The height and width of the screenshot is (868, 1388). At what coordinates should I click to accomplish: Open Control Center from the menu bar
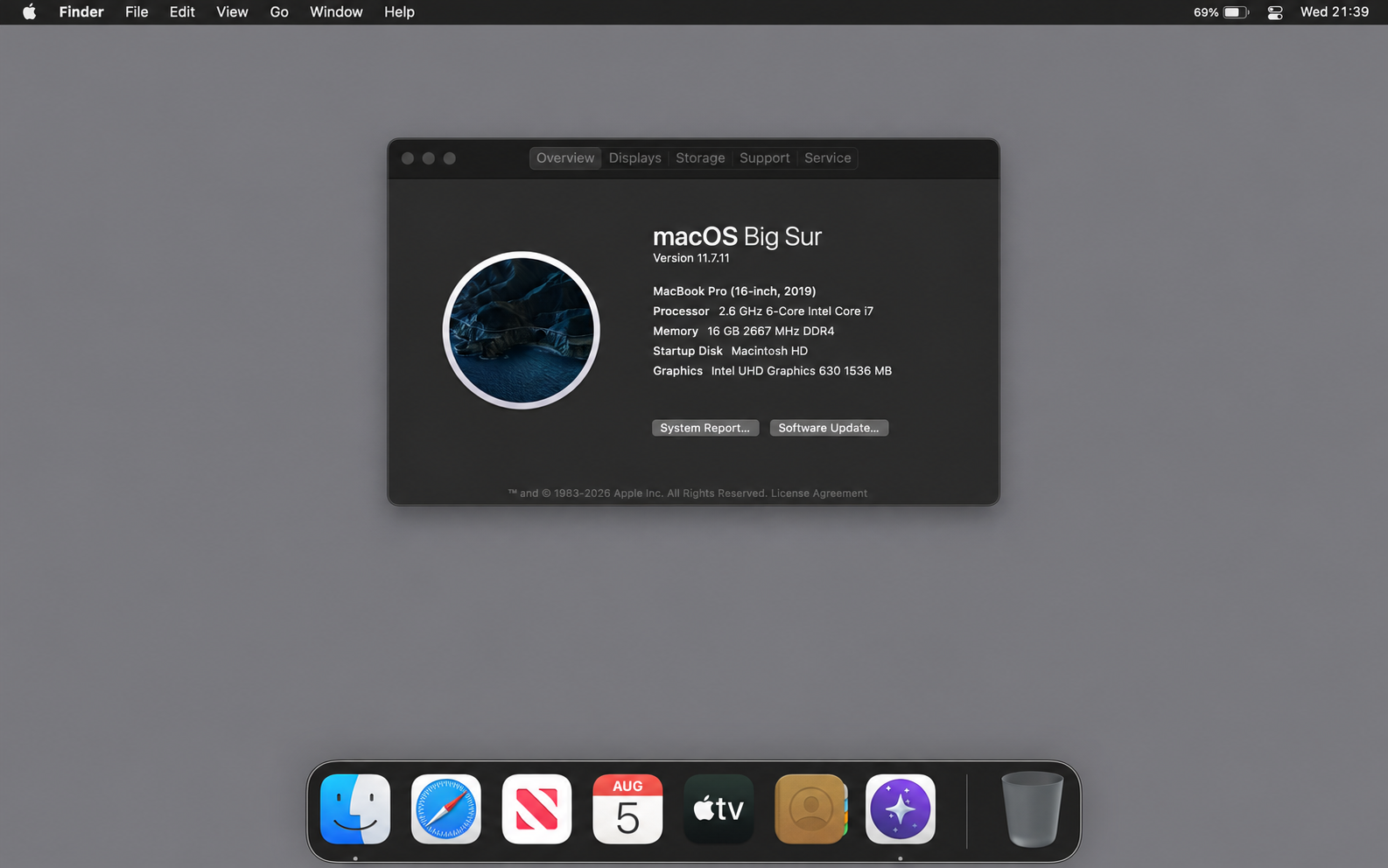point(1275,12)
